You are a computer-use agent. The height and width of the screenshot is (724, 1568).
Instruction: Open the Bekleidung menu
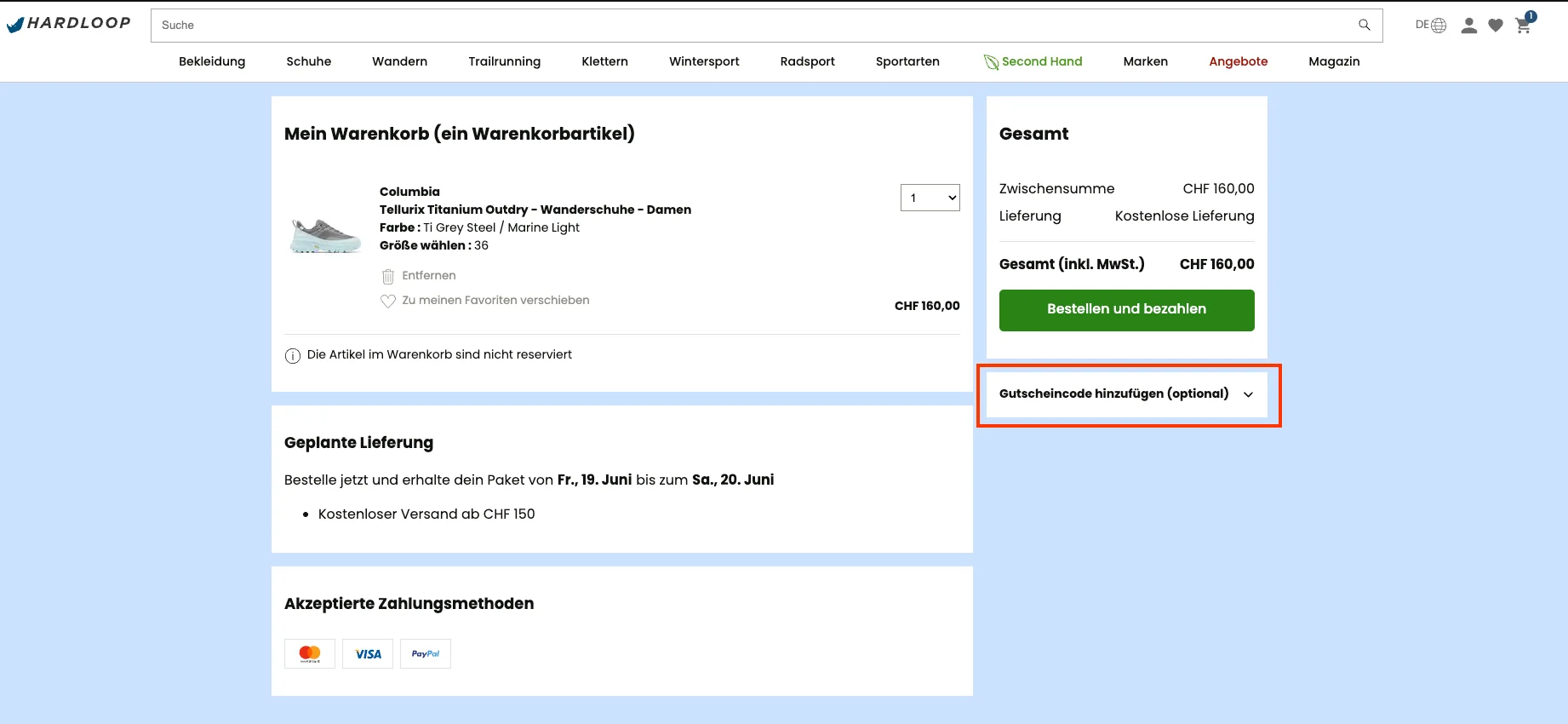coord(212,61)
